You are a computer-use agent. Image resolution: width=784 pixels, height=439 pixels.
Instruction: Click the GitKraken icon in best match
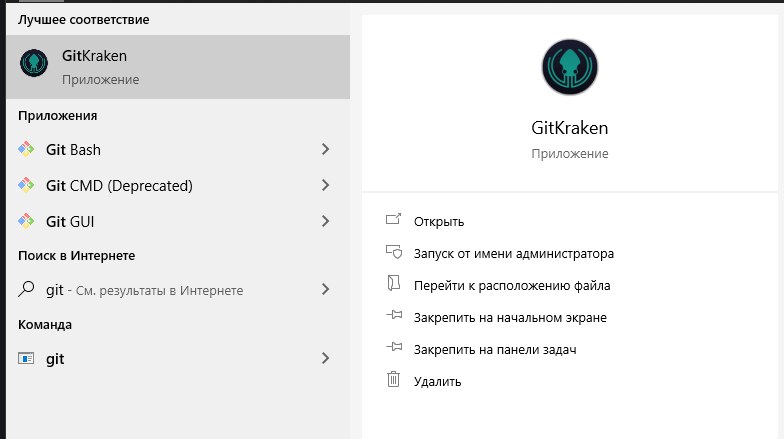(x=34, y=63)
